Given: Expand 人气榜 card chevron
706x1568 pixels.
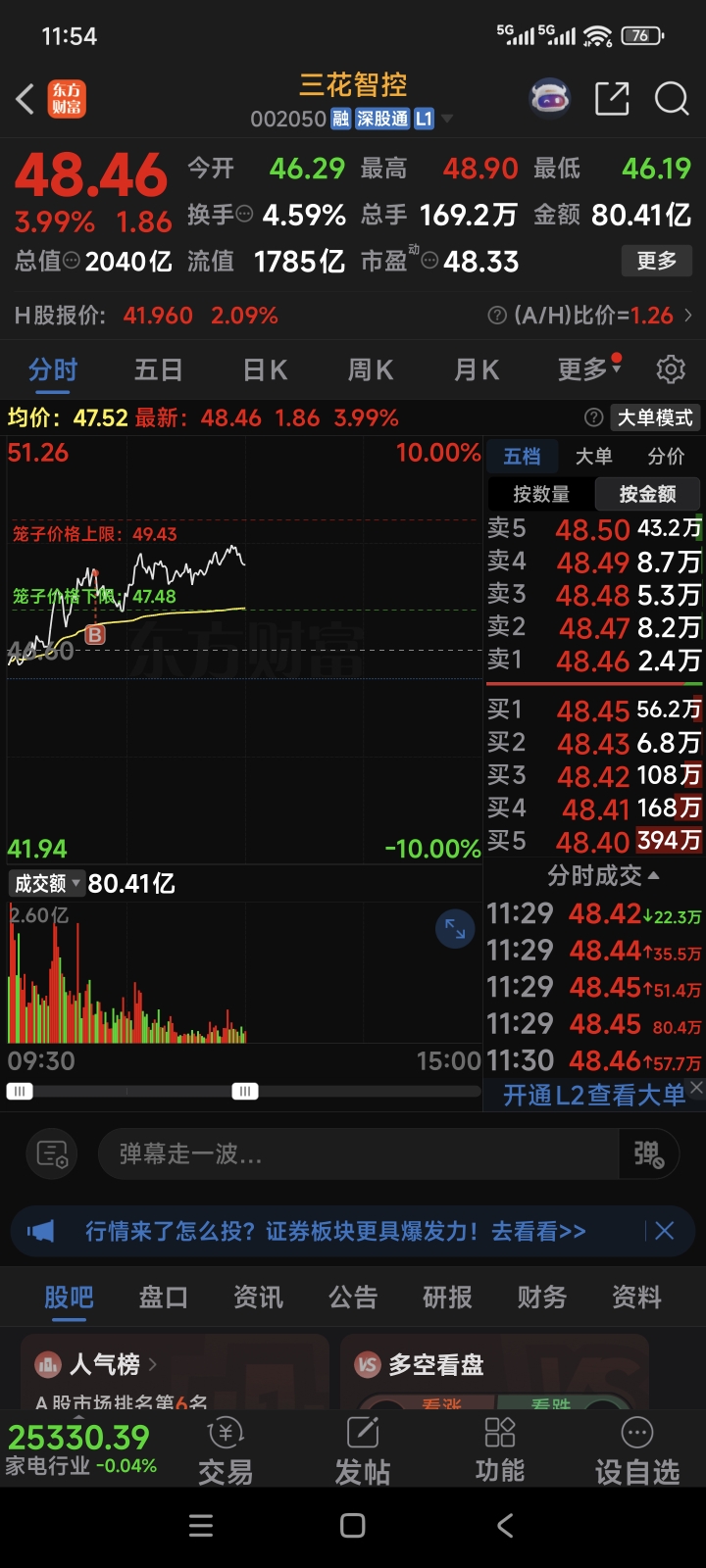Looking at the screenshot, I should 152,1363.
